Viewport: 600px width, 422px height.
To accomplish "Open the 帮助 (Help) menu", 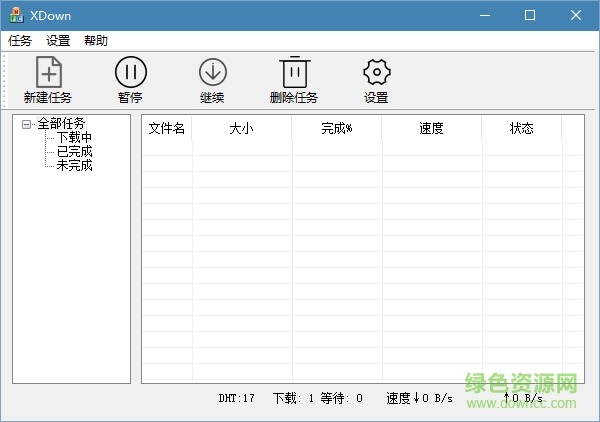I will (96, 41).
